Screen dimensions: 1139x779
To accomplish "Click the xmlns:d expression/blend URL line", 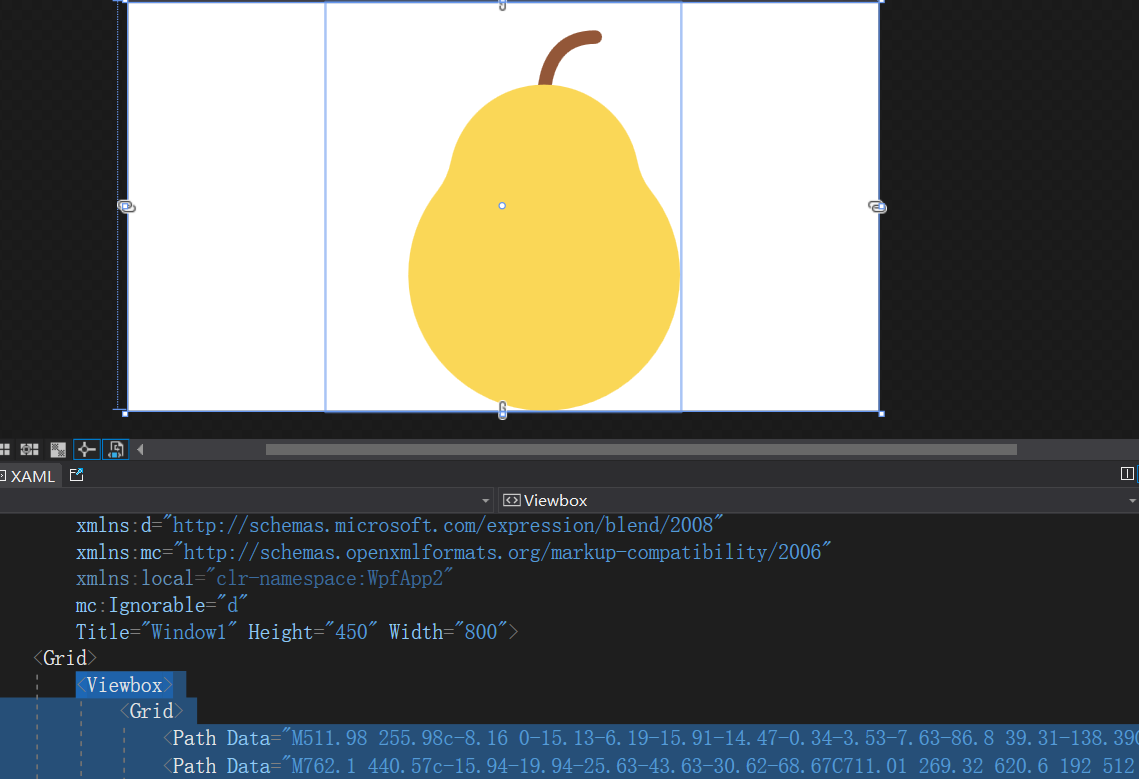I will [x=400, y=525].
